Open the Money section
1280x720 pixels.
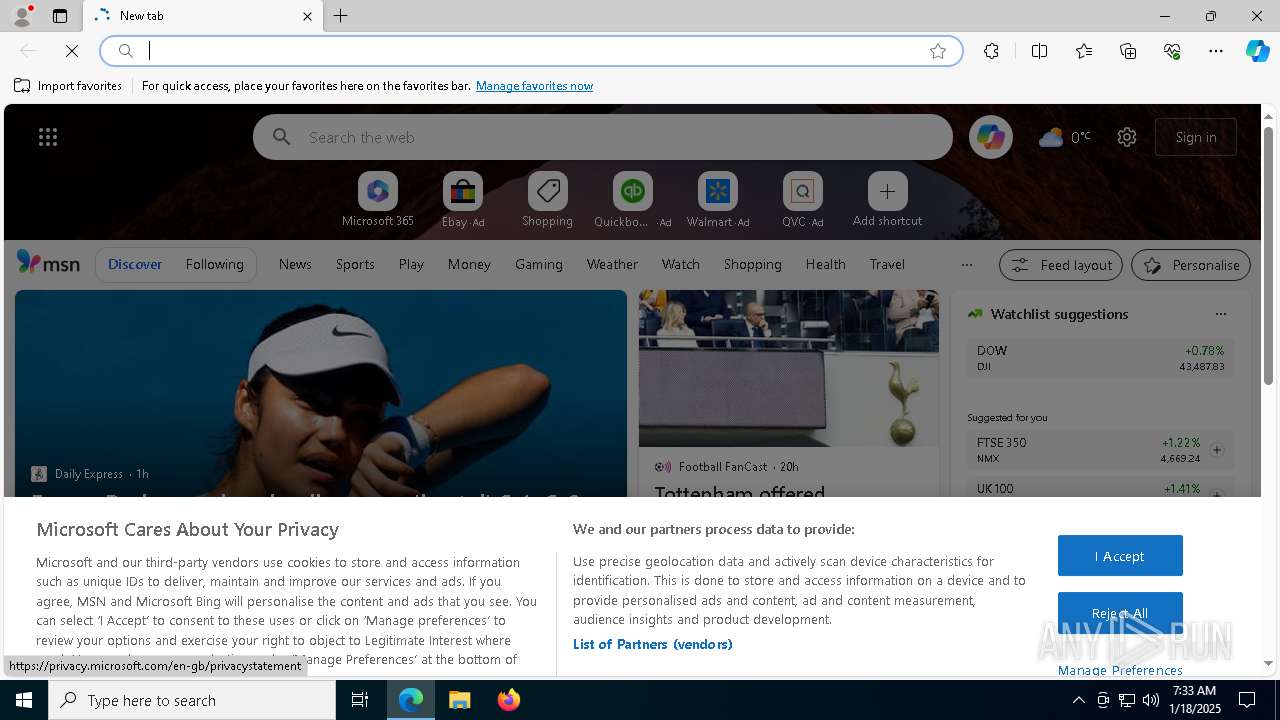tap(469, 264)
